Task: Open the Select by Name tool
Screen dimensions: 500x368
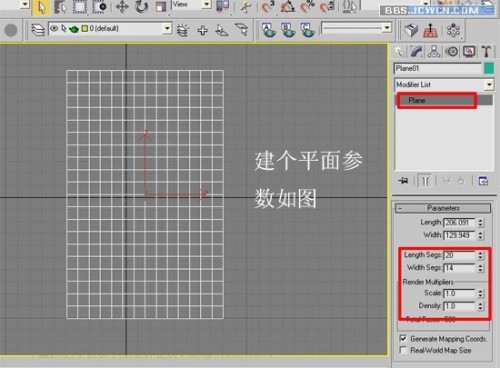Action: click(x=60, y=7)
